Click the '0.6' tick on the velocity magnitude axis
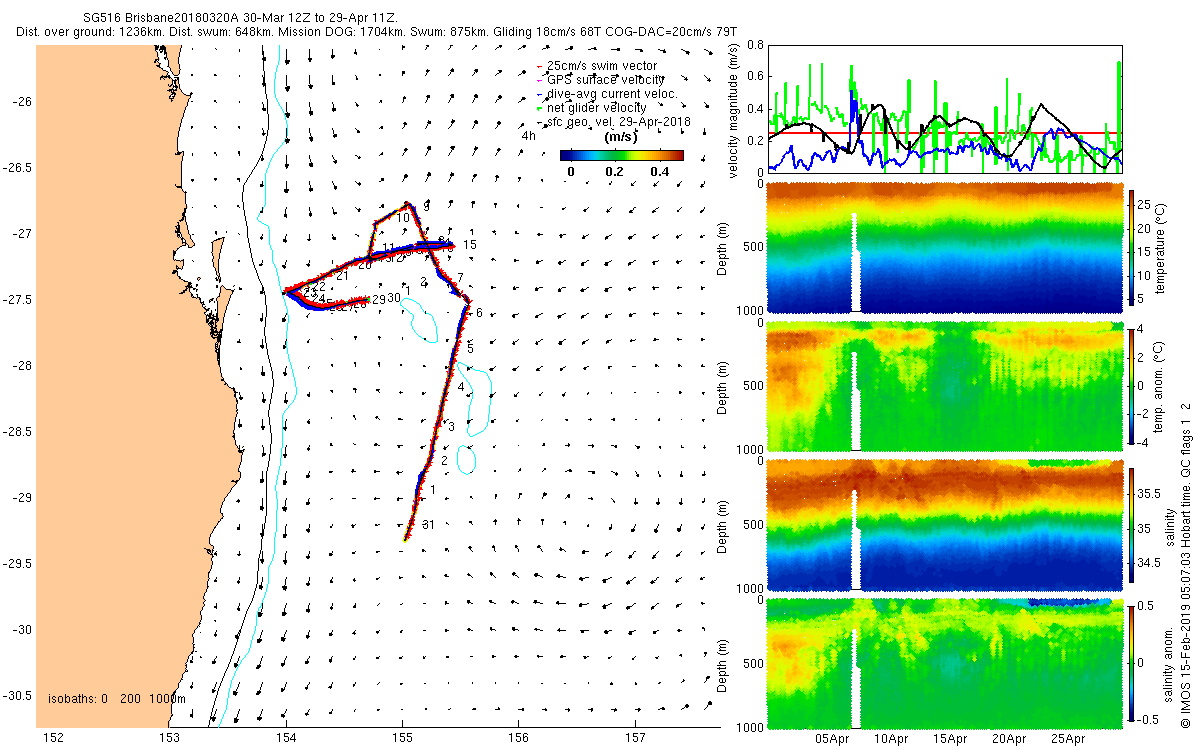 [754, 77]
